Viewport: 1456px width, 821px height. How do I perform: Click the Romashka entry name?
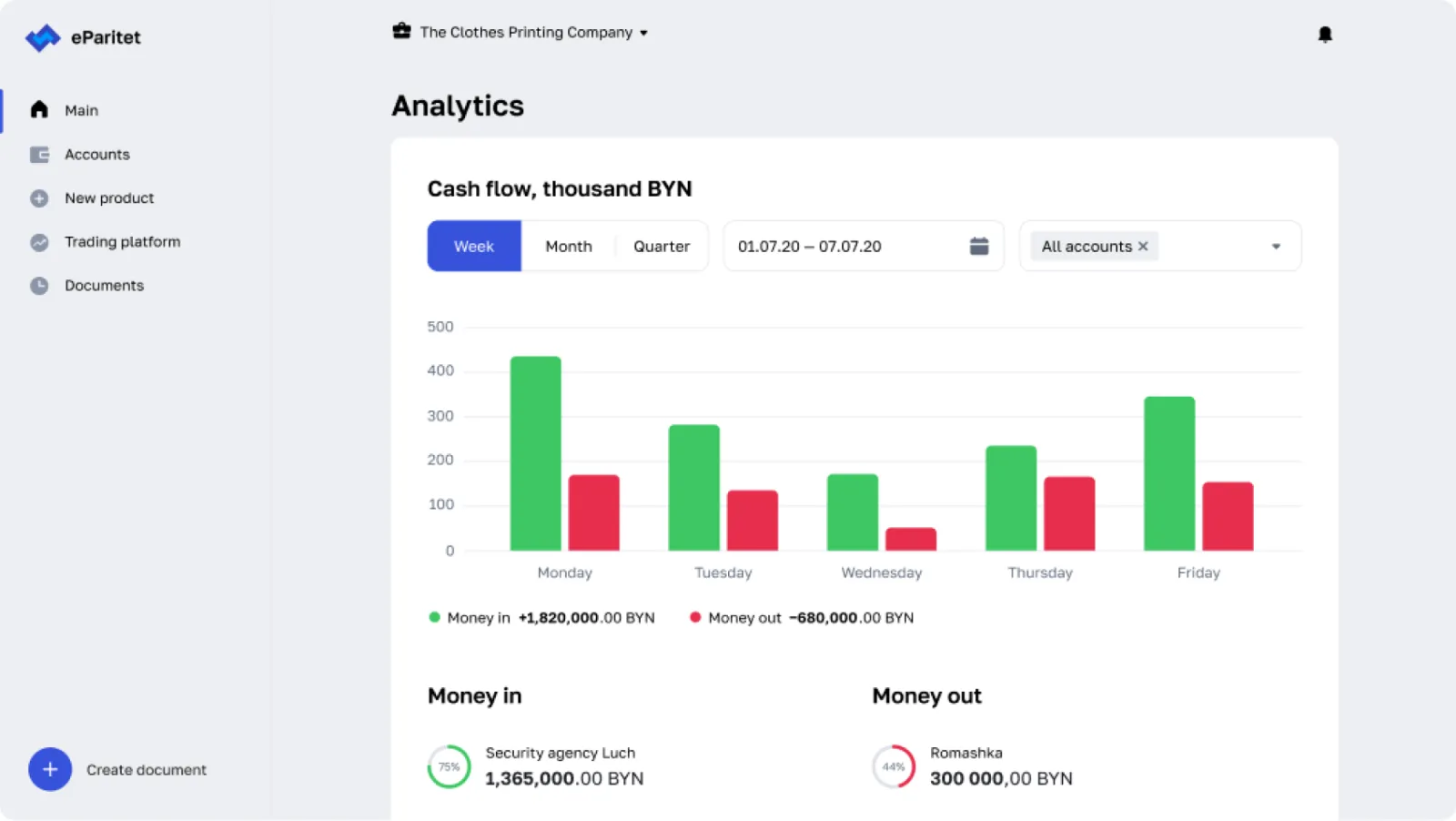tap(966, 753)
